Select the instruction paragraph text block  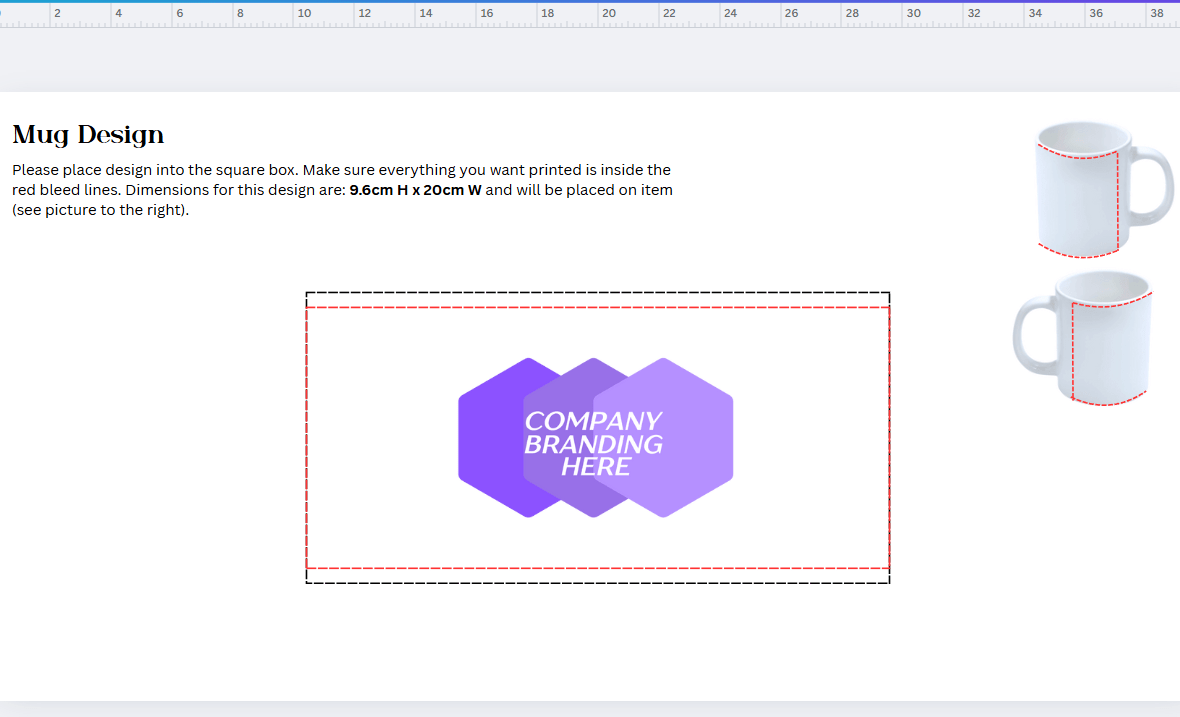tap(340, 190)
